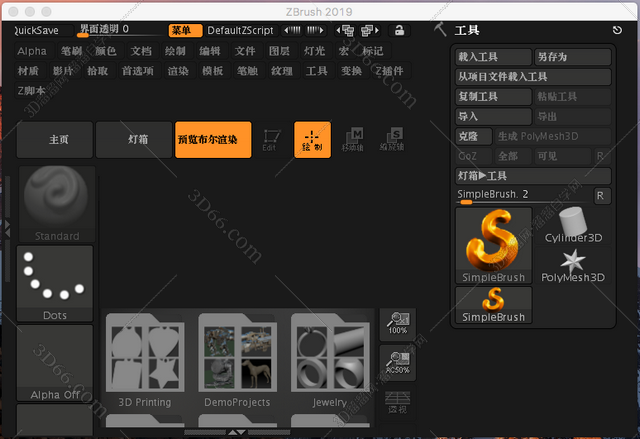Toggle the 绘制 draw mode button
Viewport: 640px width, 439px height.
(x=312, y=140)
